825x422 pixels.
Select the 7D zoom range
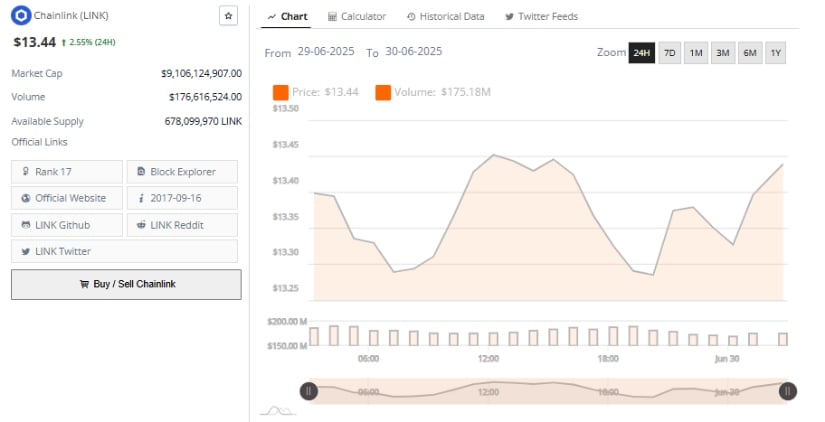coord(670,53)
